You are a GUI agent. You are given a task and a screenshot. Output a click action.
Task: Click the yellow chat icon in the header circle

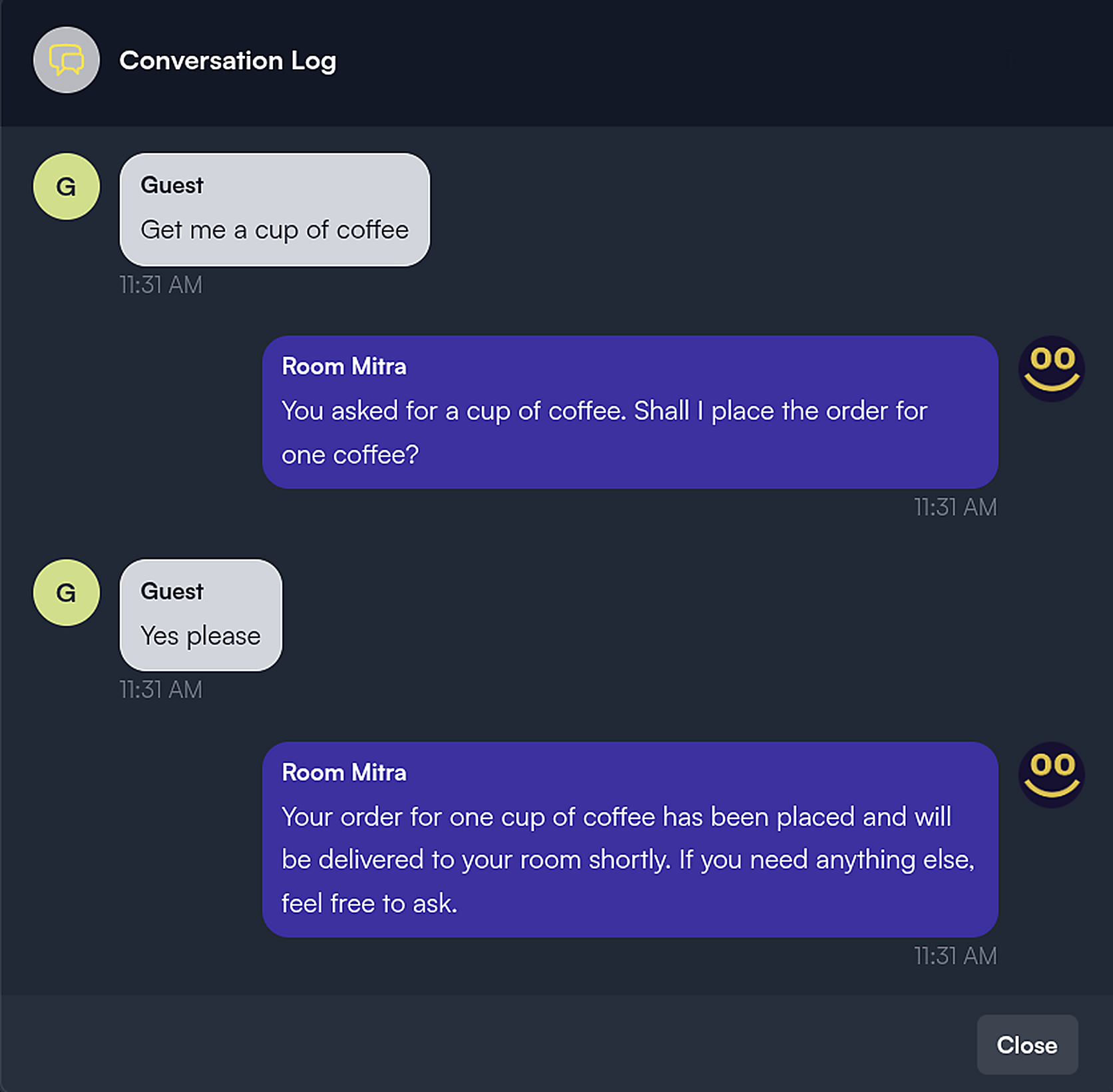click(x=66, y=60)
